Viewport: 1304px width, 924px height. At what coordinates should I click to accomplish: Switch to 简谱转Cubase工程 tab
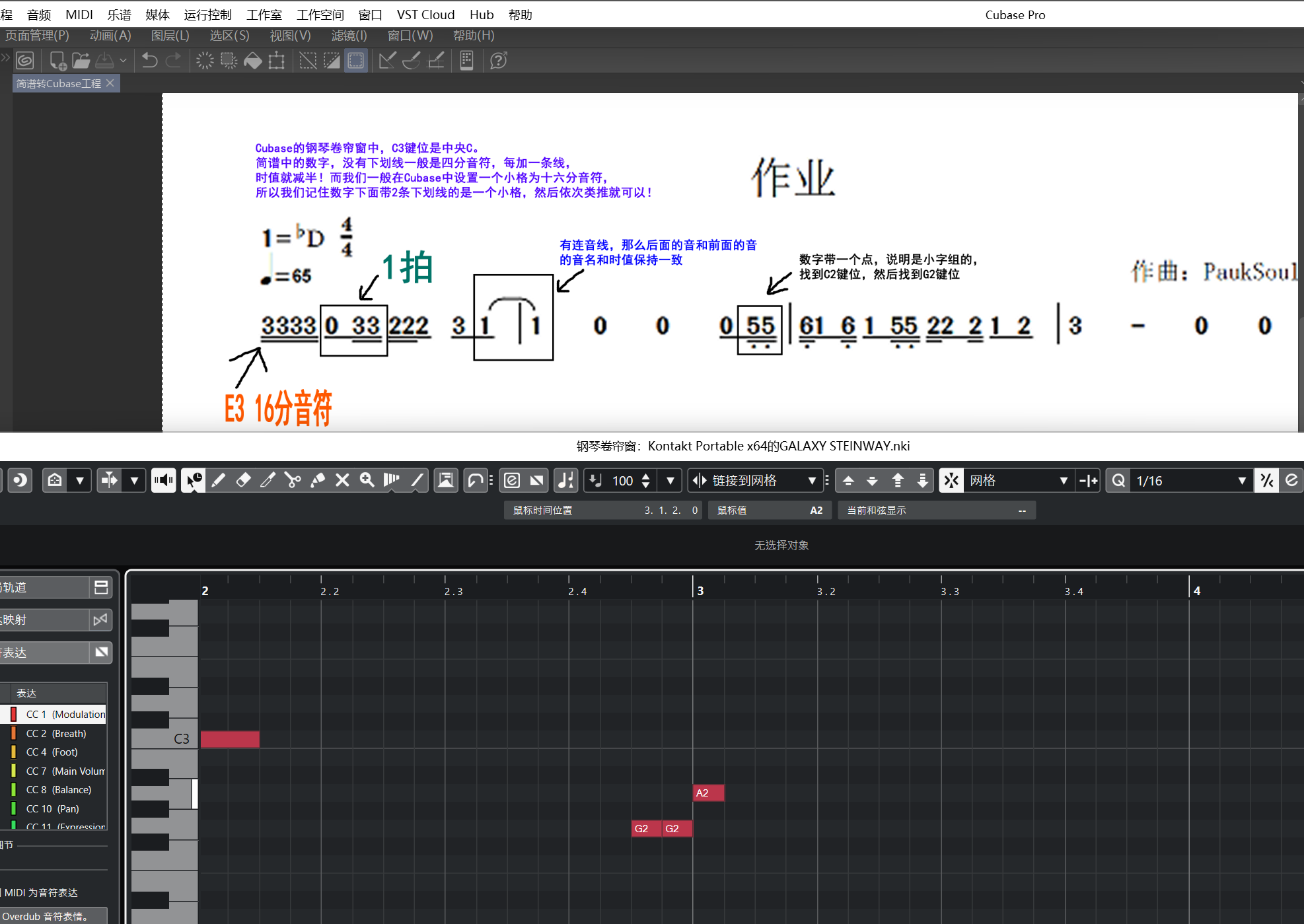point(59,83)
